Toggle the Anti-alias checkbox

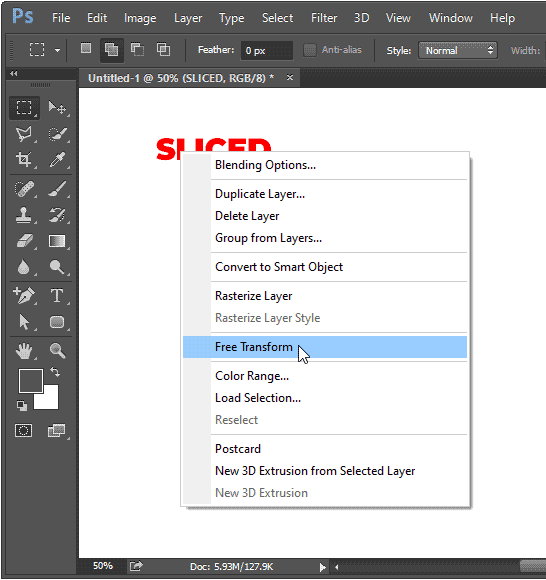click(x=310, y=50)
